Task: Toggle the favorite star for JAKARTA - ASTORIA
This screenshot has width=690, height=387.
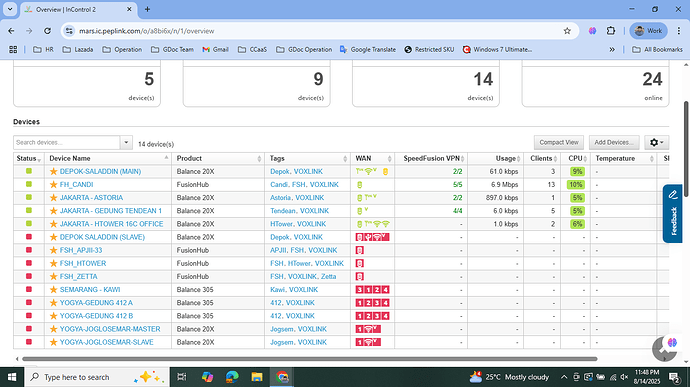Action: click(54, 198)
